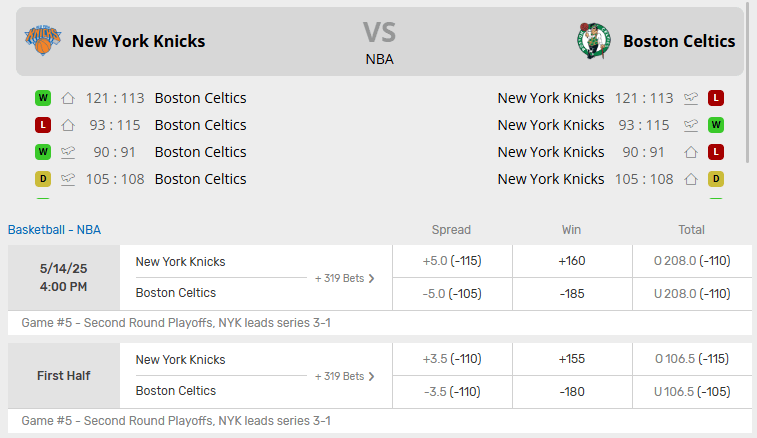Viewport: 757px width, 438px height.
Task: Click the Boston Celtics team logo
Action: point(593,41)
